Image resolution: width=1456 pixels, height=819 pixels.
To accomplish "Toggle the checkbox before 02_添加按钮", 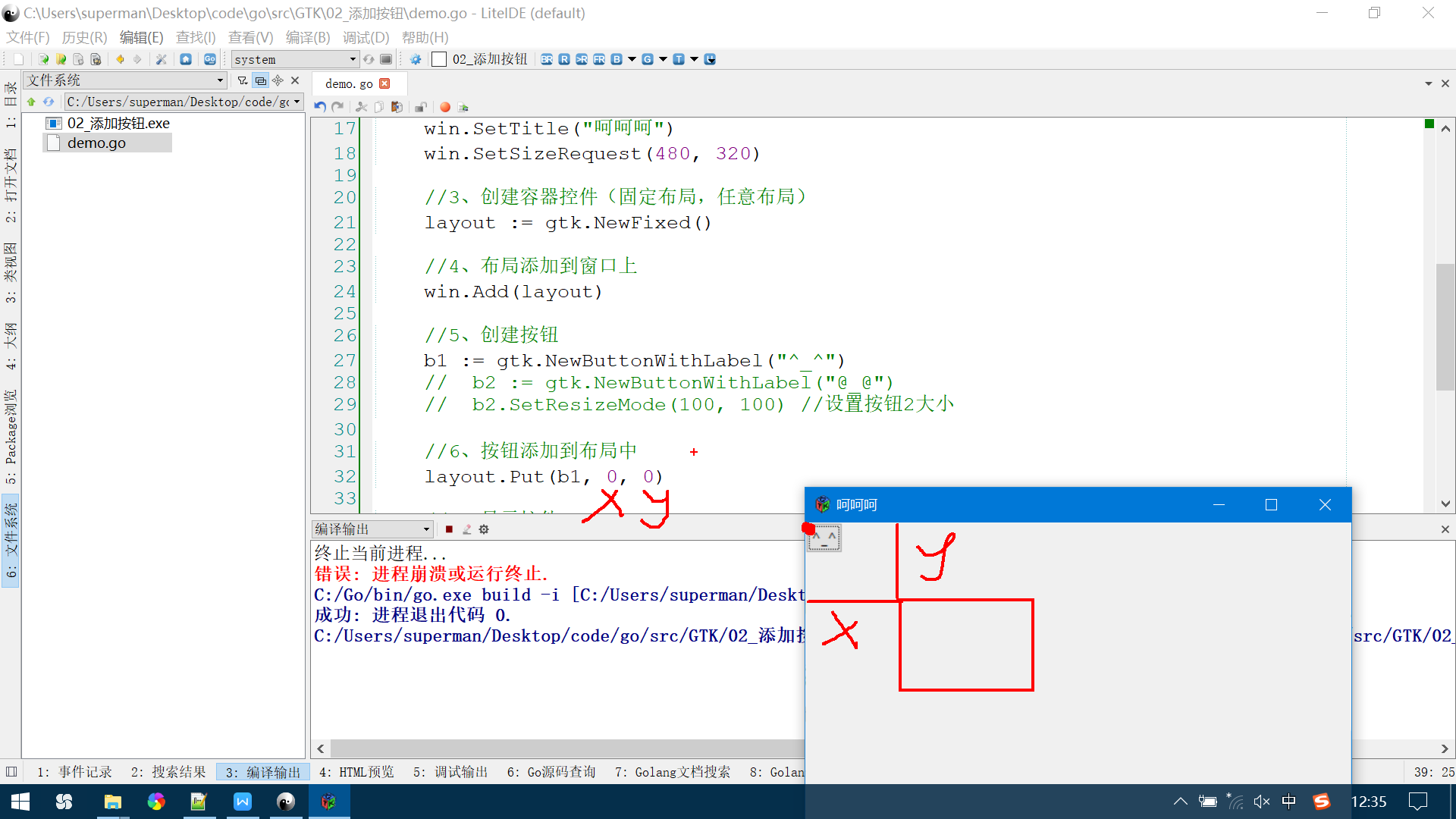I will (438, 59).
